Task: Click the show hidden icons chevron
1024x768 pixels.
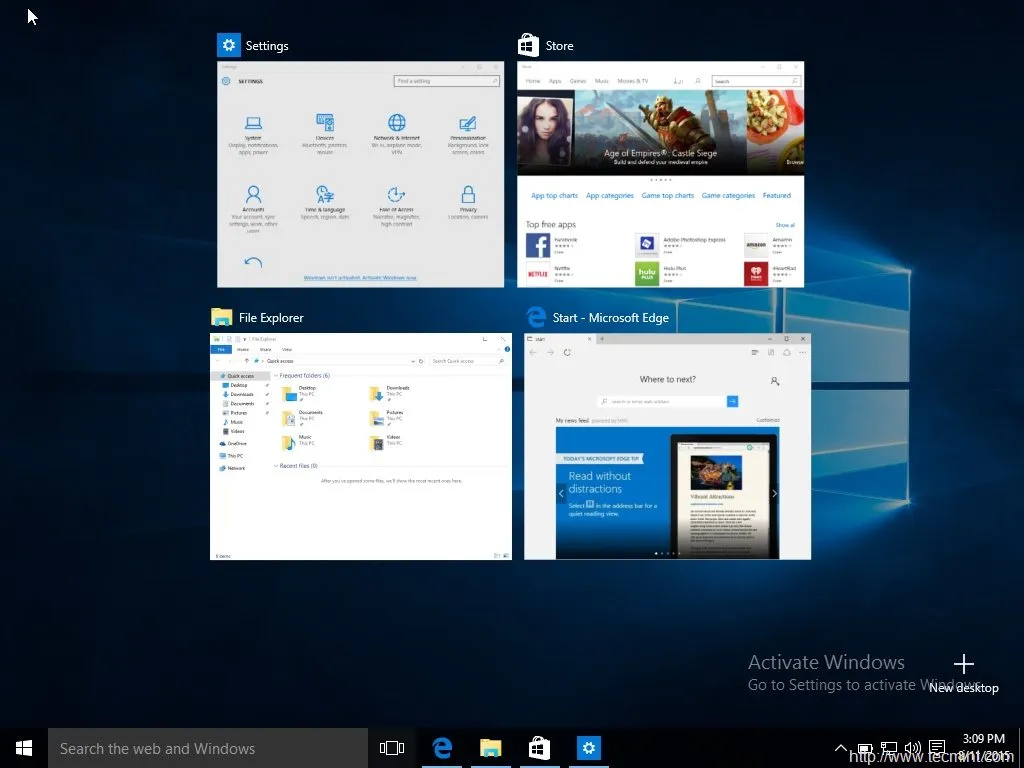Action: click(841, 748)
